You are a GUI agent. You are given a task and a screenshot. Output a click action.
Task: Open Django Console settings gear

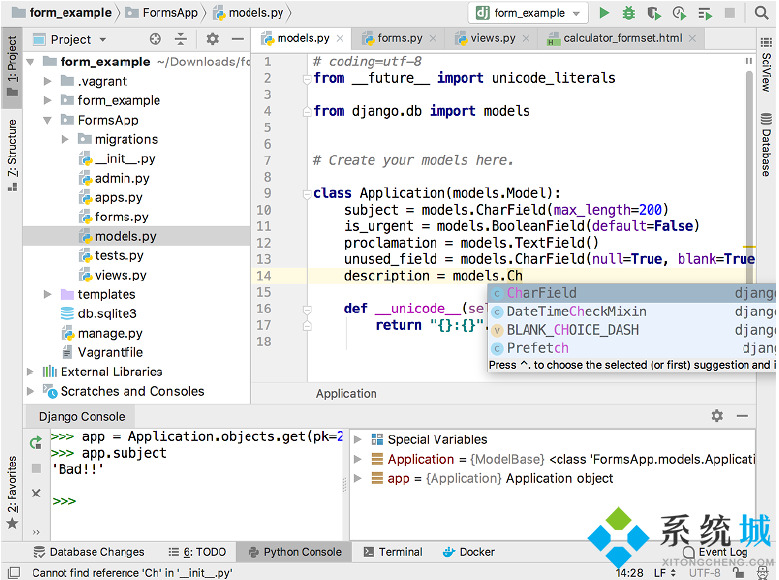pos(717,416)
